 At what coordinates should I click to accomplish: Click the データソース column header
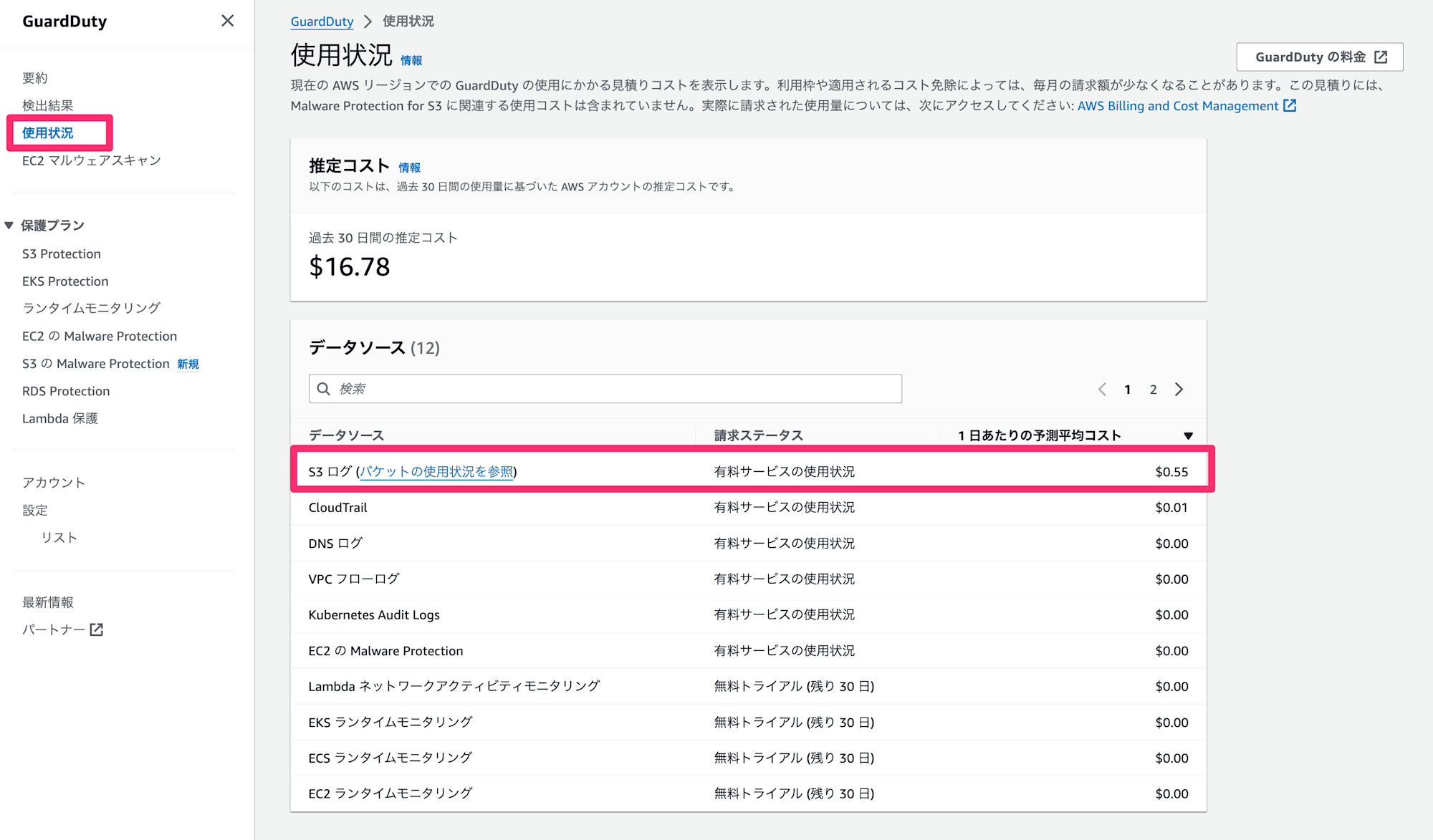pos(347,435)
